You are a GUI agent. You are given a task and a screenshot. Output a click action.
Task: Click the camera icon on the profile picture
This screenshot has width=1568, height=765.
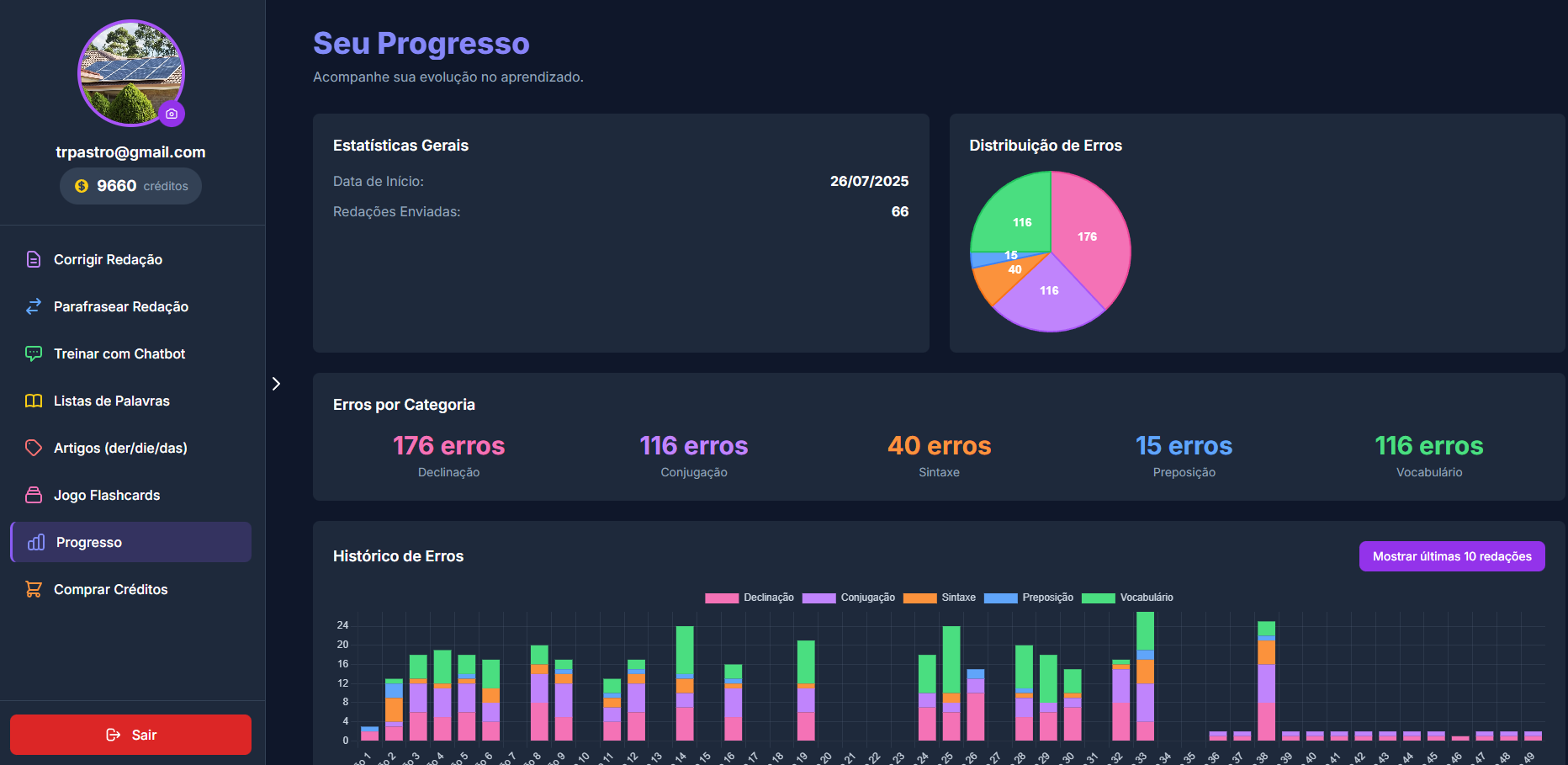point(172,114)
